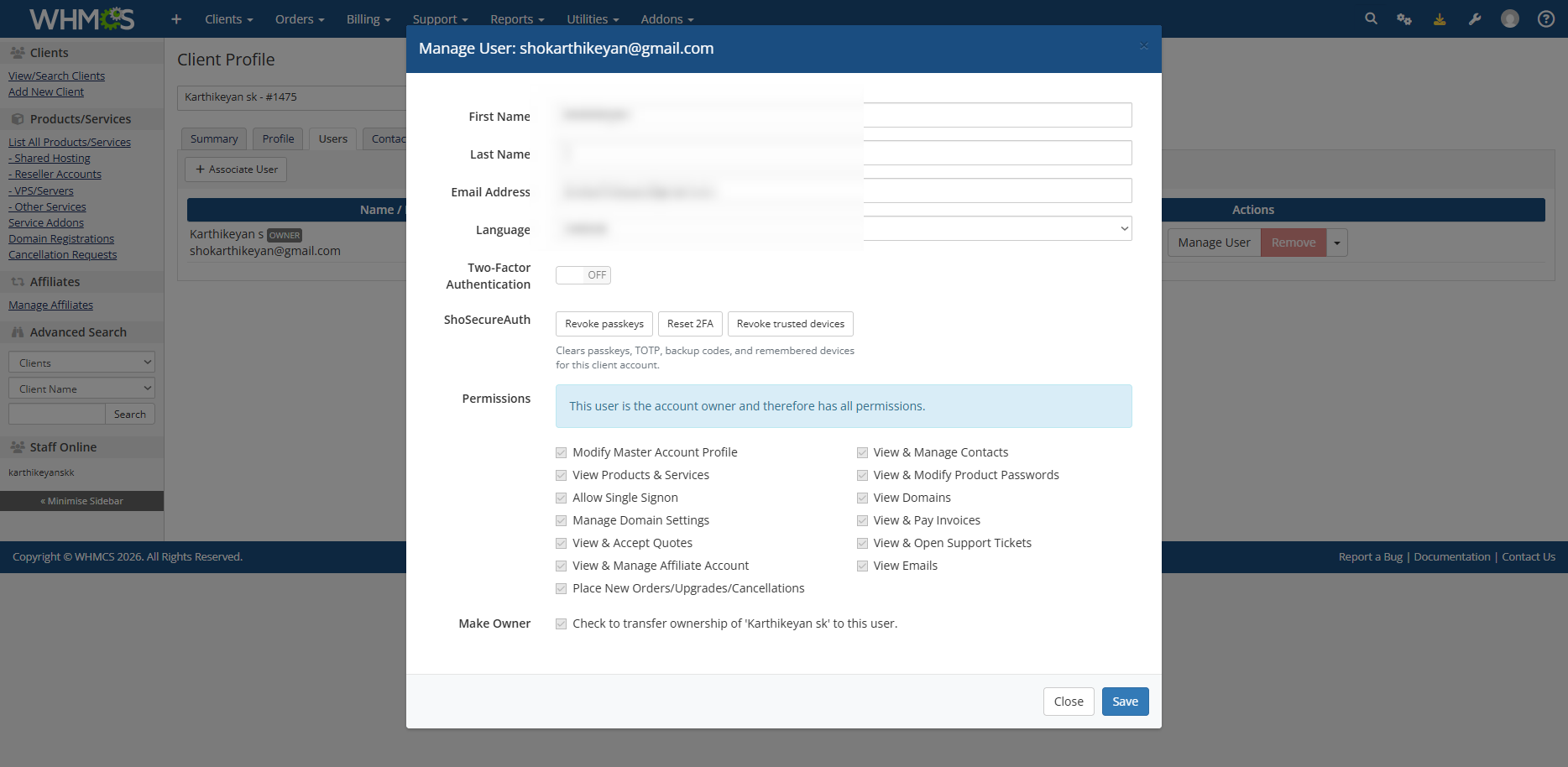Toggle View Emails checkbox
Screen dimensions: 1568x767
point(862,566)
